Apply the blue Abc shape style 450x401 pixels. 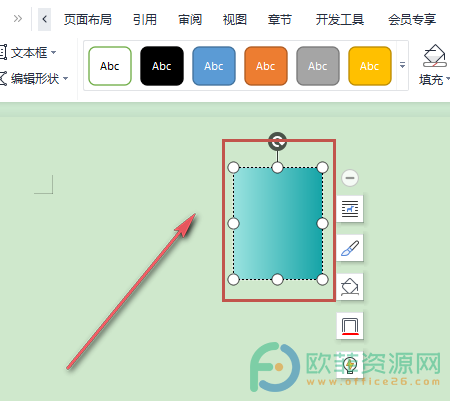pos(214,66)
